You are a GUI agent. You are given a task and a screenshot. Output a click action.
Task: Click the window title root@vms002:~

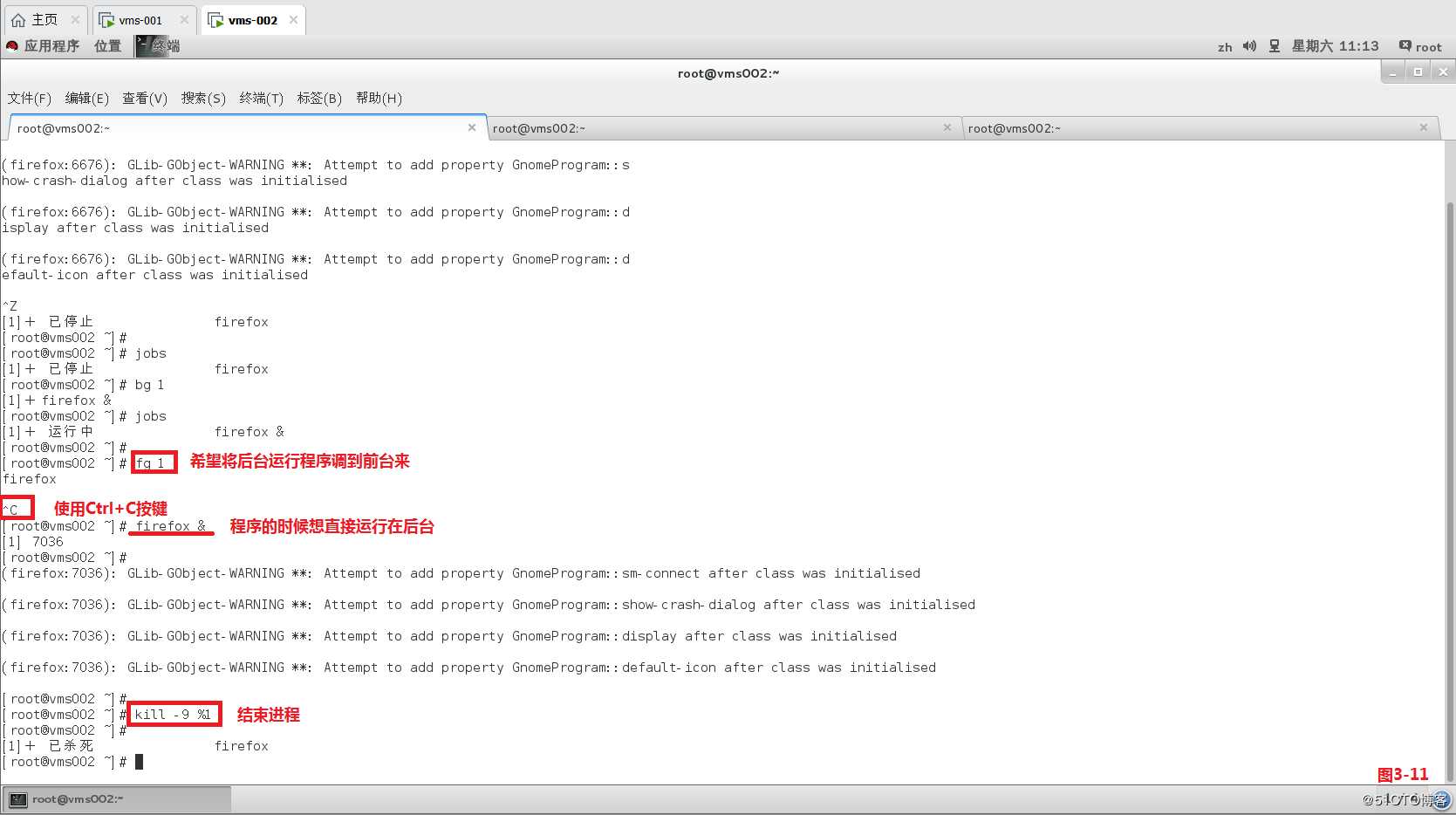pos(728,72)
